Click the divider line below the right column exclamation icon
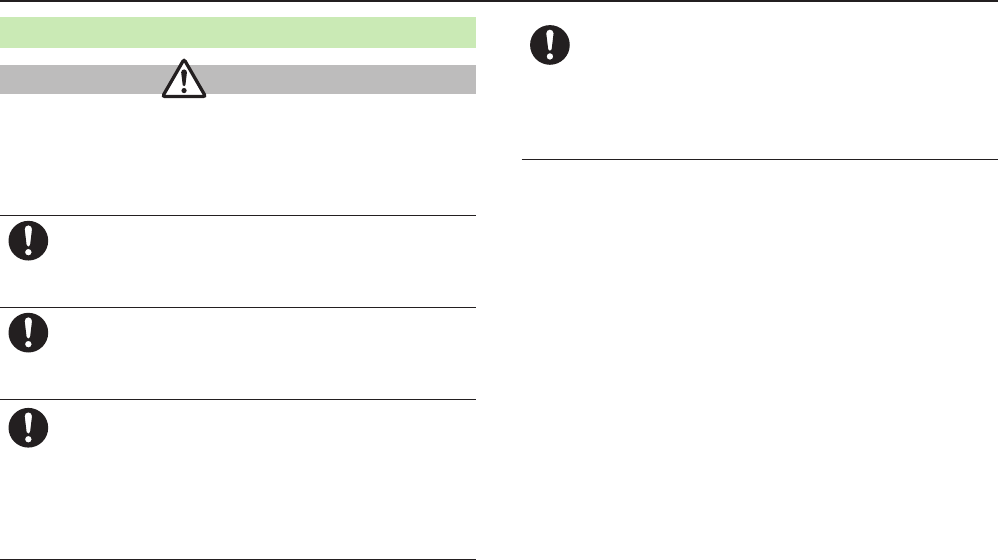 point(760,158)
